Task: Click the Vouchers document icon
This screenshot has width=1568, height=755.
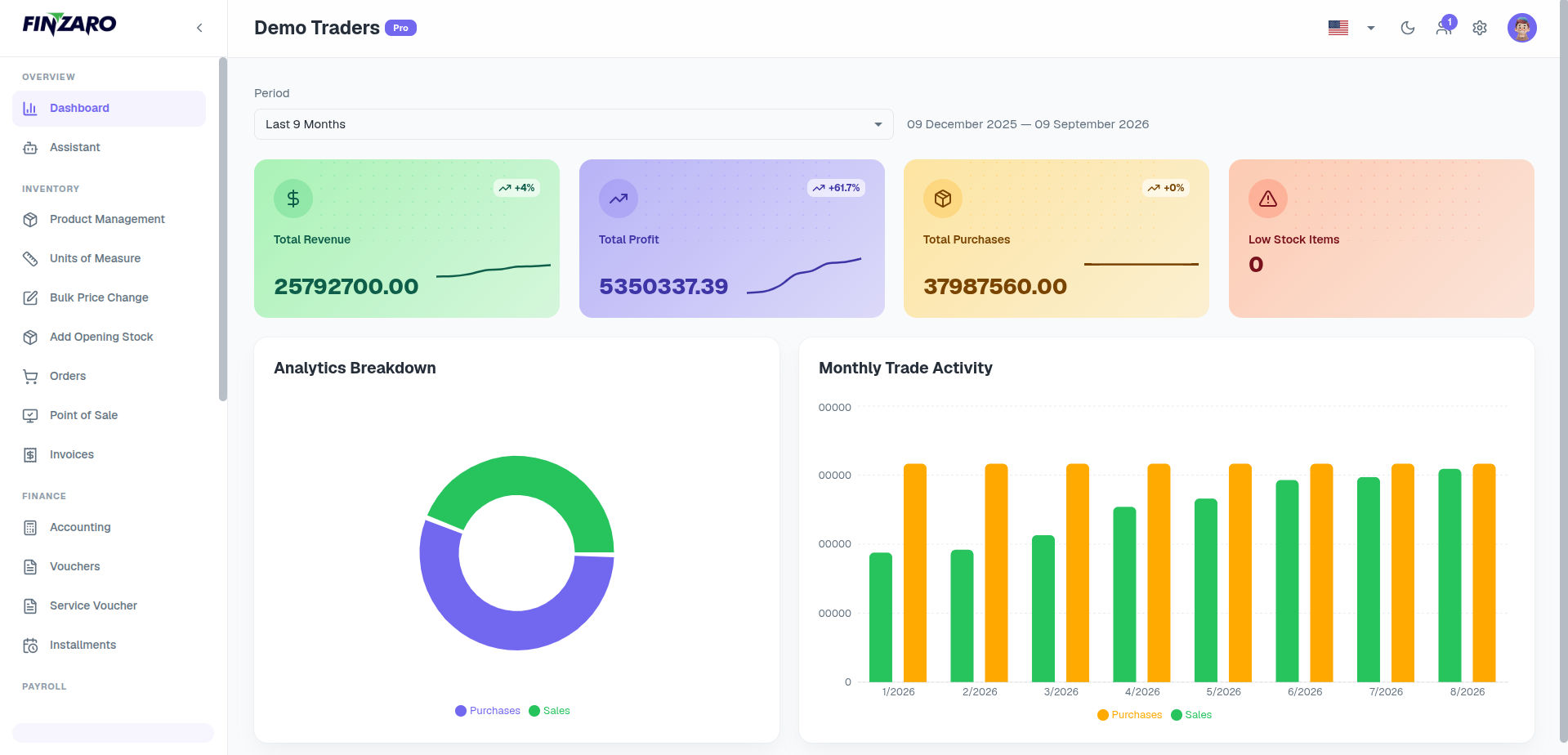Action: (x=30, y=567)
